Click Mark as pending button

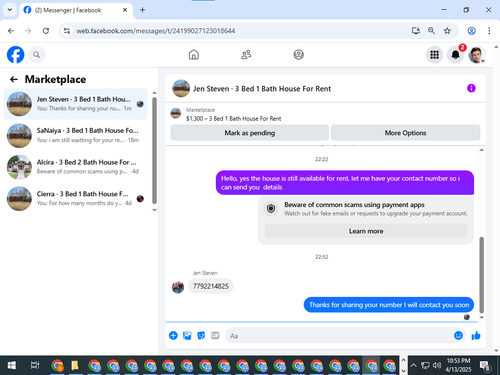pos(250,133)
